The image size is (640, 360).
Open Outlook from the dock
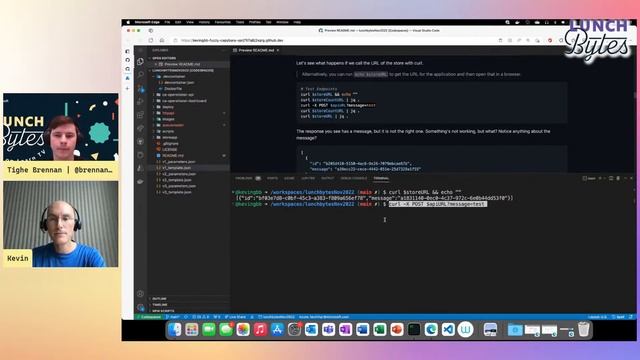point(311,329)
